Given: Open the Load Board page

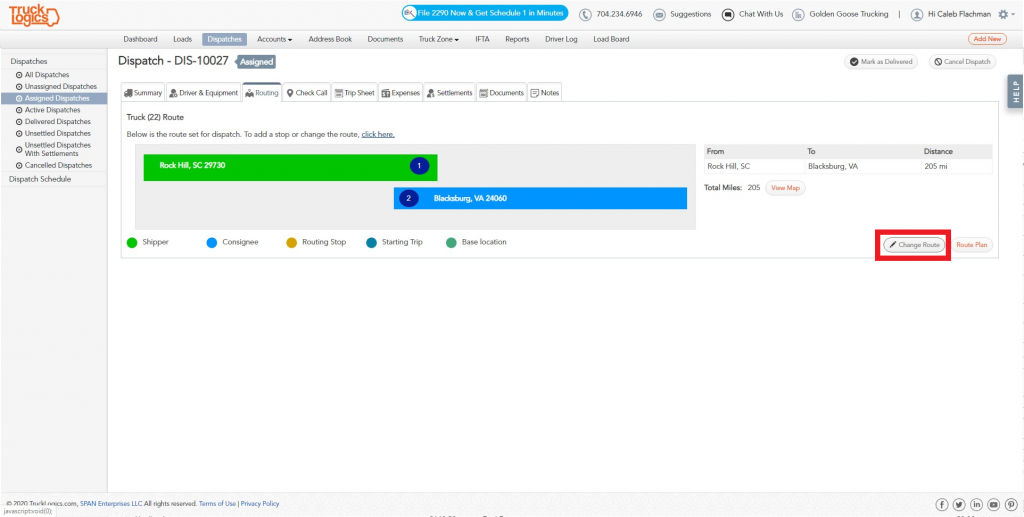Looking at the screenshot, I should click(x=611, y=39).
